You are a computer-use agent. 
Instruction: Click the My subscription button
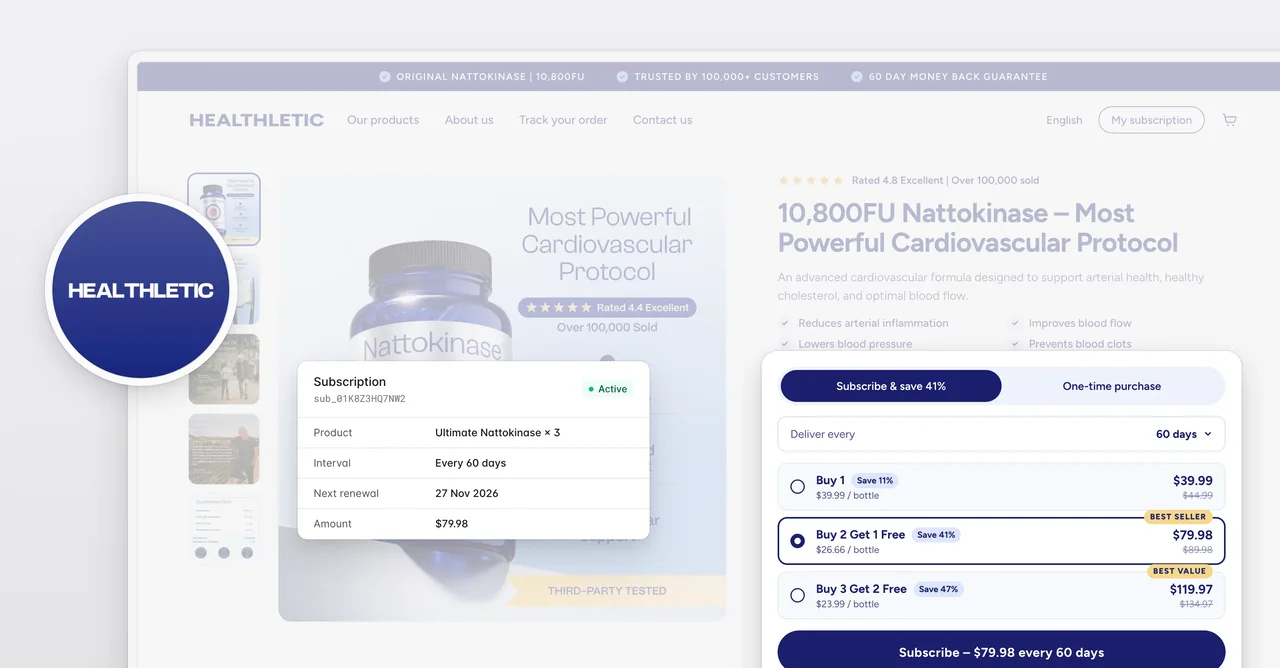[x=1151, y=120]
